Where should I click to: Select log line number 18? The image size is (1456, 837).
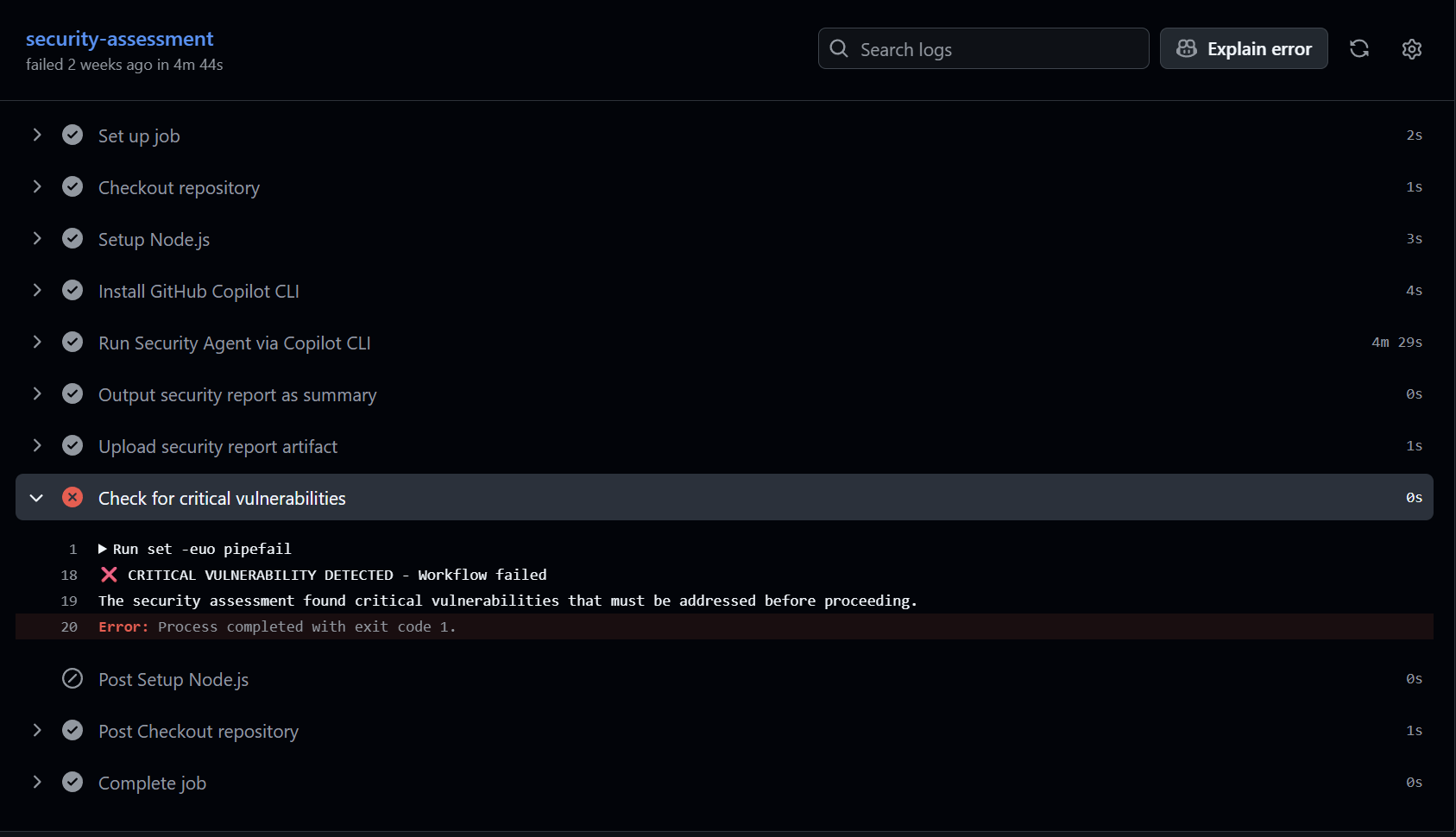pyautogui.click(x=69, y=575)
